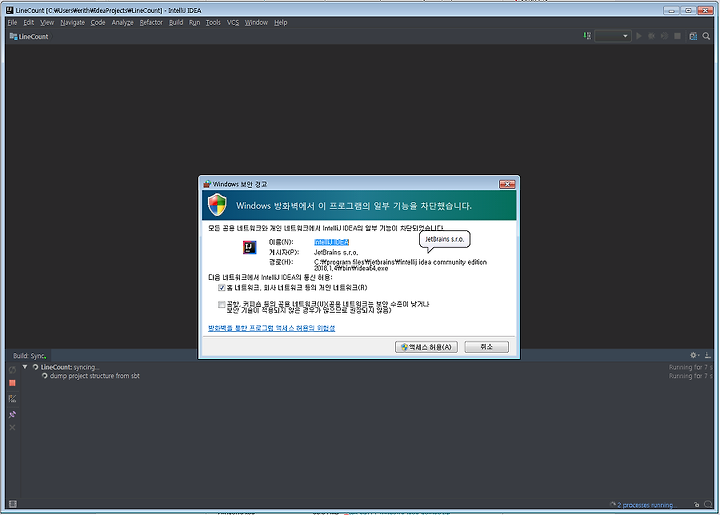720x515 pixels.
Task: Click the gray close X icon in build panel
Action: [x=12, y=427]
